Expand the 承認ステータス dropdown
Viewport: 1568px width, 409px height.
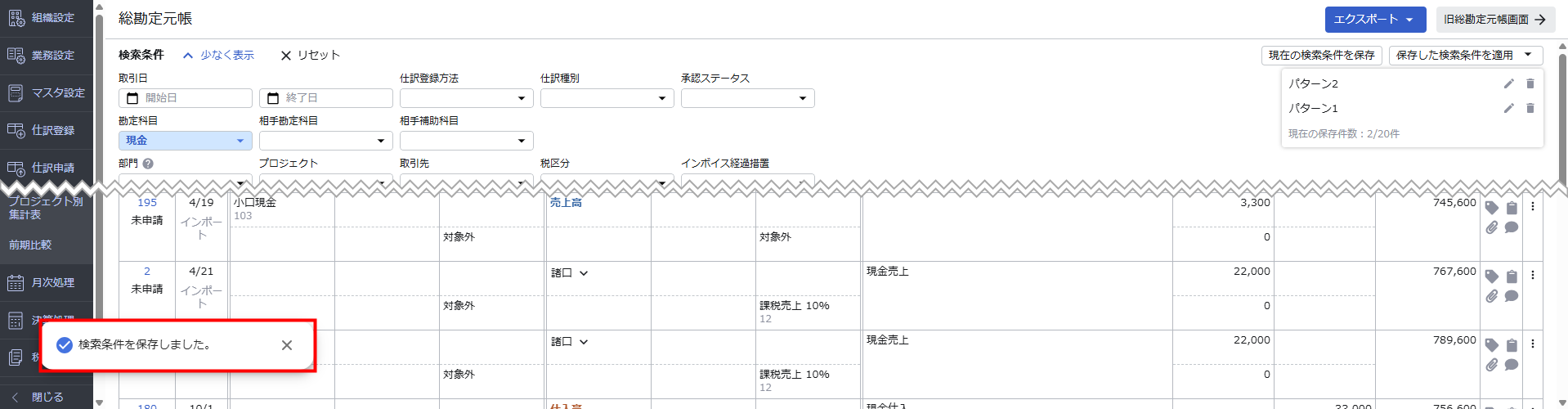(x=747, y=98)
